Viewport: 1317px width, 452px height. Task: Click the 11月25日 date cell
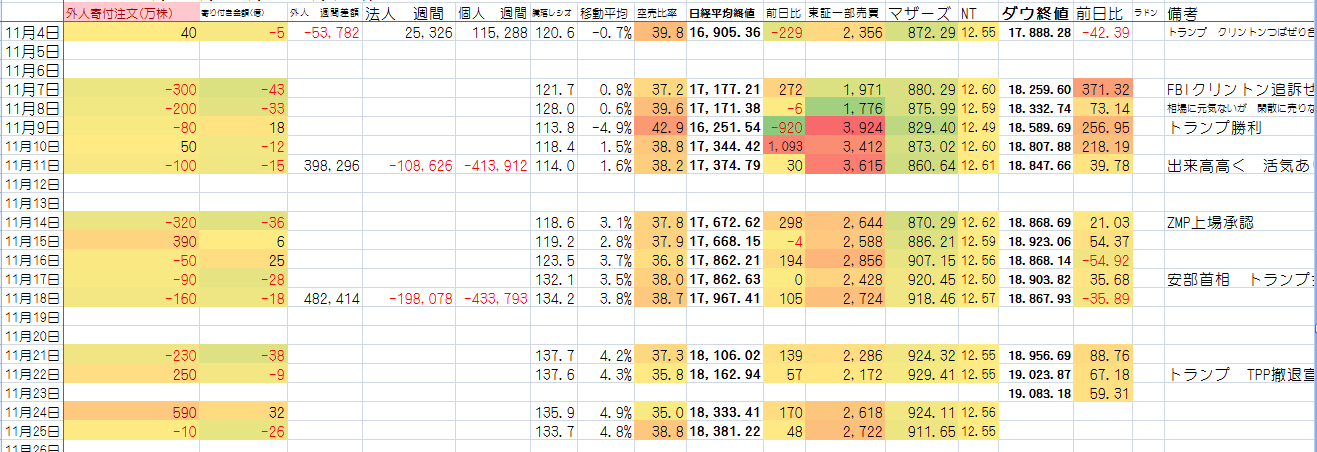(x=31, y=432)
